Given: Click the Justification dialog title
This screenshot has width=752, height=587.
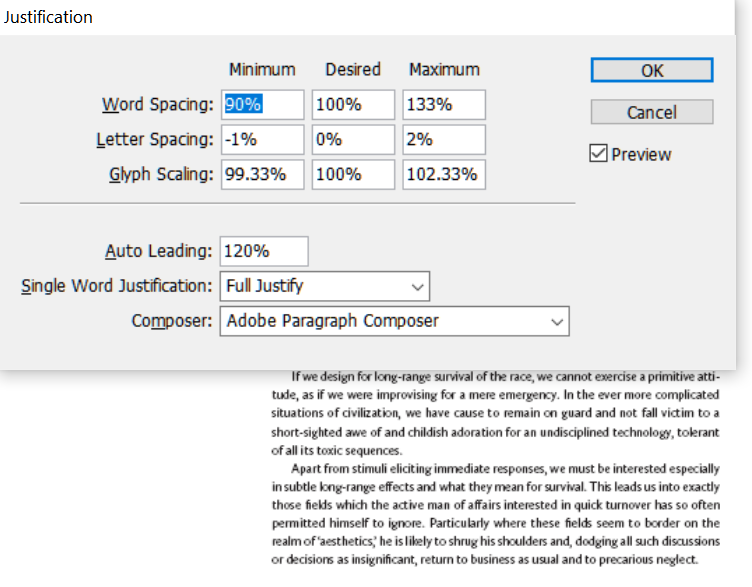Looking at the screenshot, I should [x=48, y=17].
